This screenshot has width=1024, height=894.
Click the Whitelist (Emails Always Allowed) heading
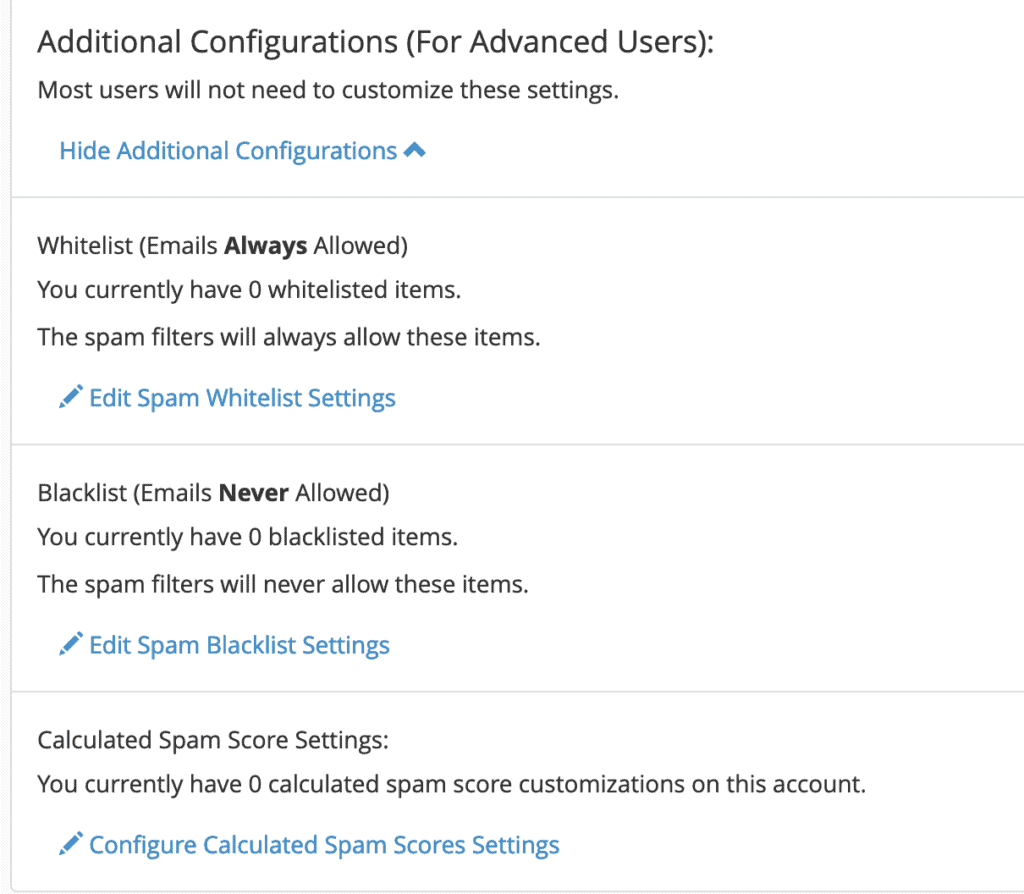pos(222,246)
